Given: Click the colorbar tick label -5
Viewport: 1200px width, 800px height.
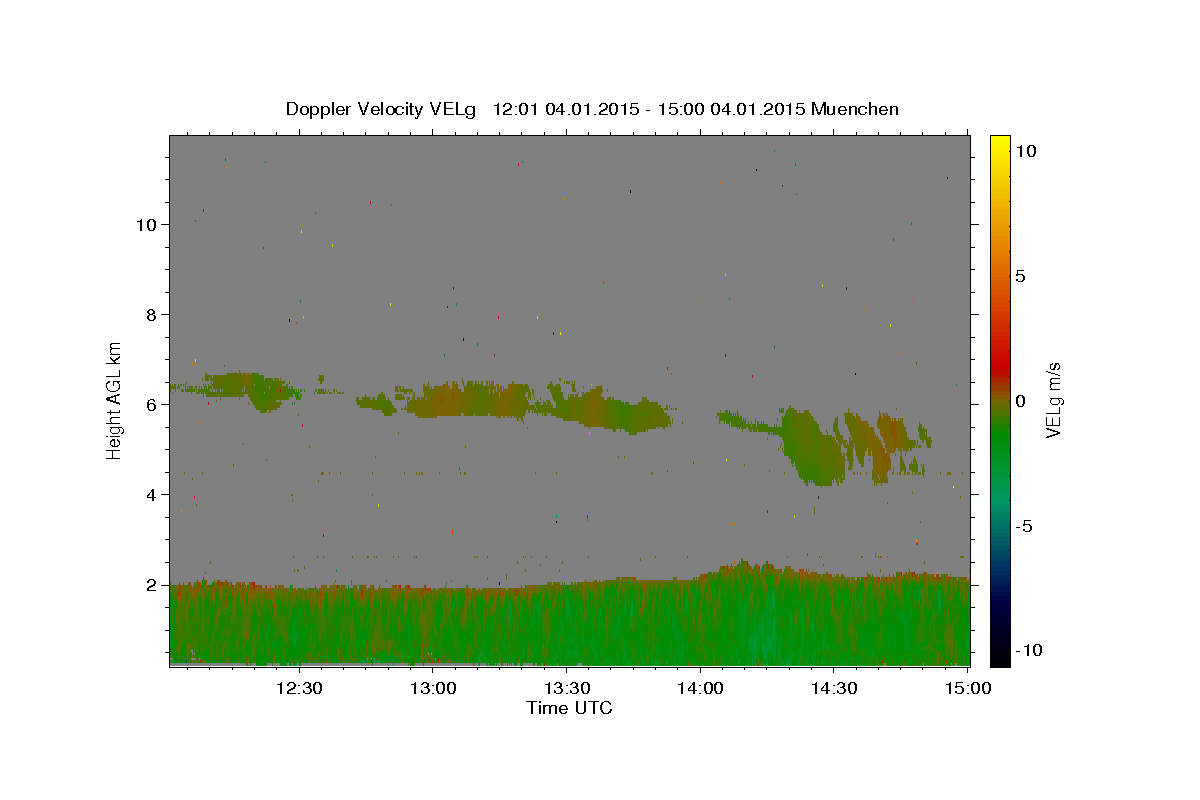Looking at the screenshot, I should point(1023,526).
